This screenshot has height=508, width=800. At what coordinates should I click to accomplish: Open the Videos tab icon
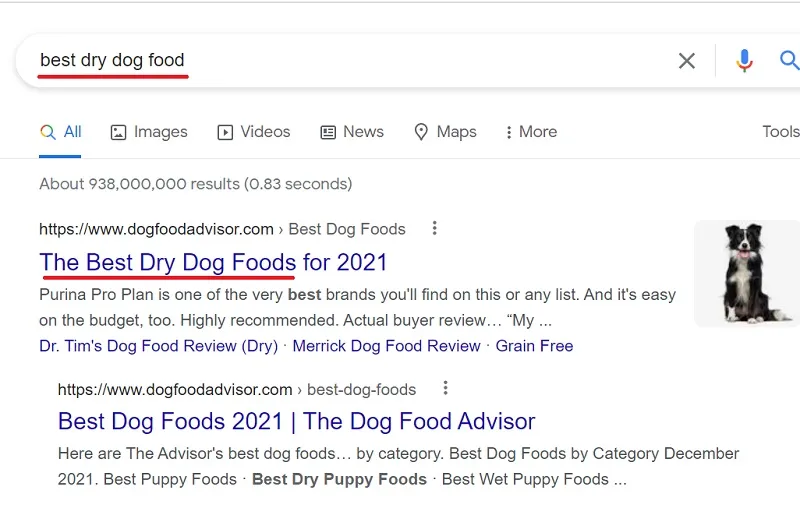pyautogui.click(x=225, y=132)
